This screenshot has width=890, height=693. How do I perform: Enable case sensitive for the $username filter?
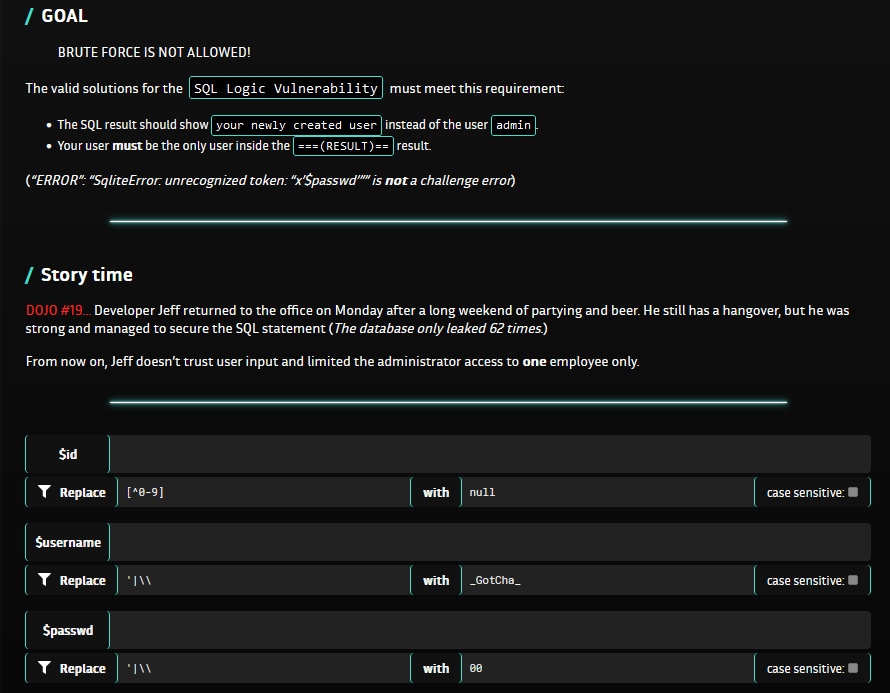pos(853,580)
